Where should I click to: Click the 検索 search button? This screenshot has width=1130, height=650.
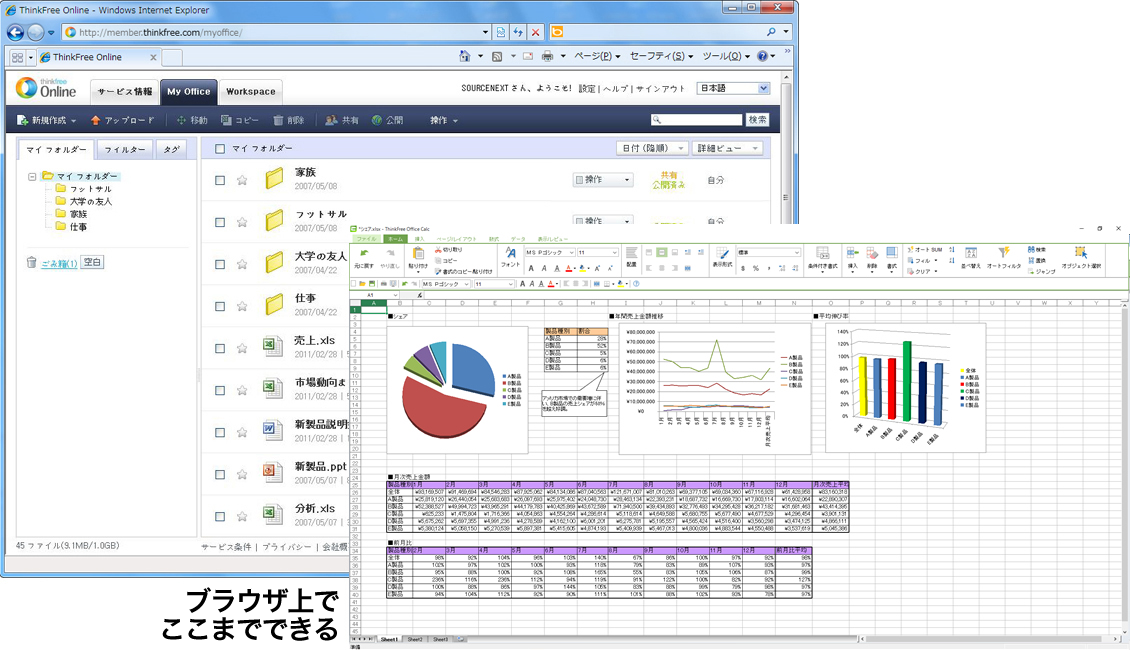pyautogui.click(x=757, y=120)
